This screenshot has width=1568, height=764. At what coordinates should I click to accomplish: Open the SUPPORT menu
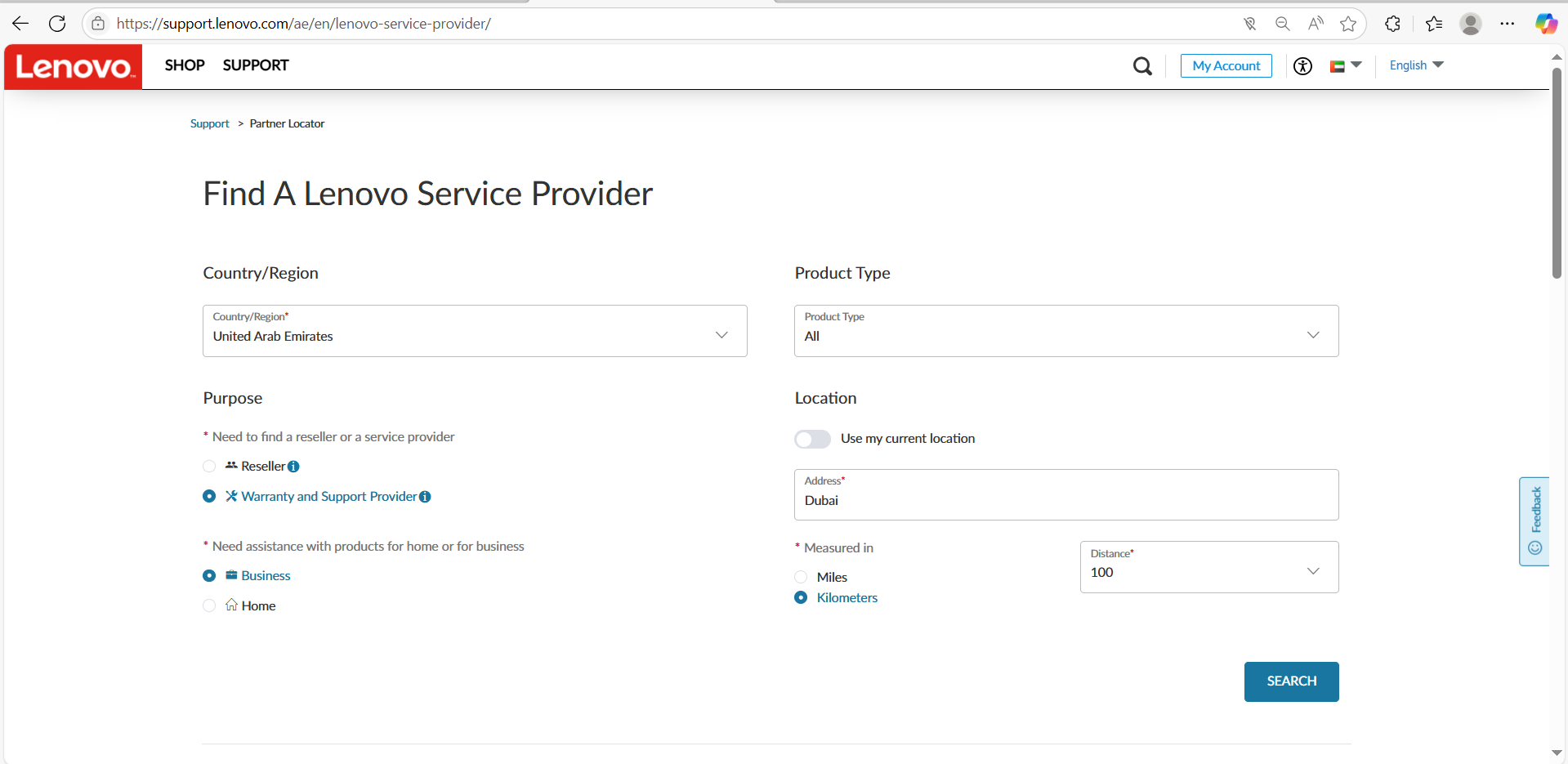pyautogui.click(x=256, y=65)
